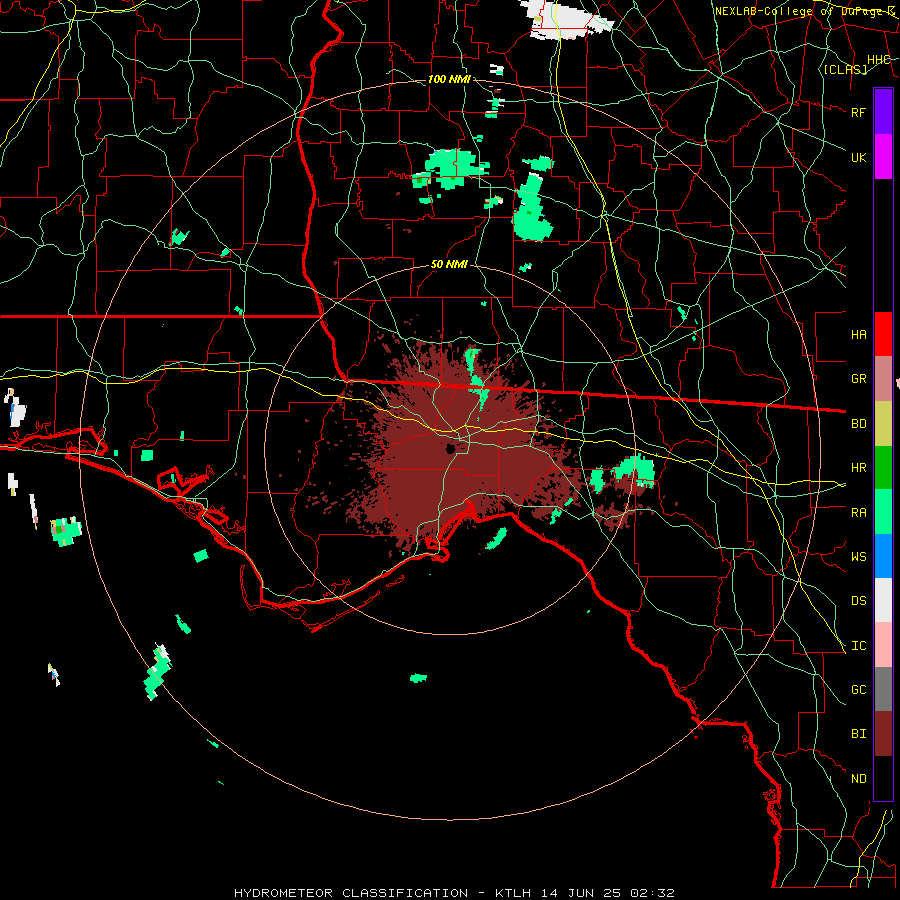Viewport: 900px width, 900px height.
Task: Click the red HA legend swatch
Action: pyautogui.click(x=883, y=334)
